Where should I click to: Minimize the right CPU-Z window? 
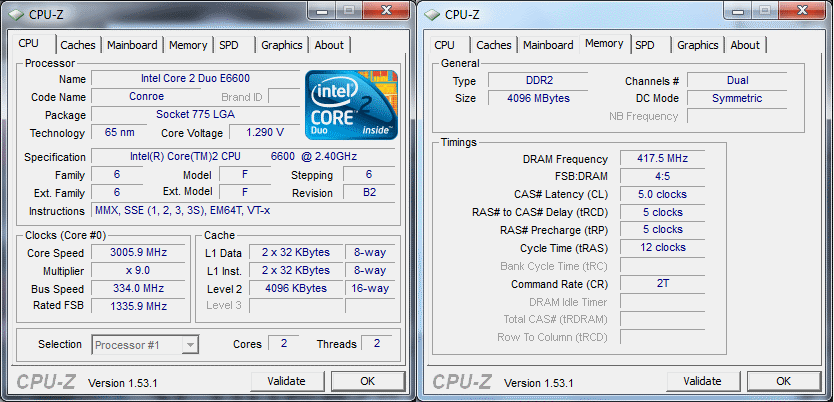(x=740, y=10)
